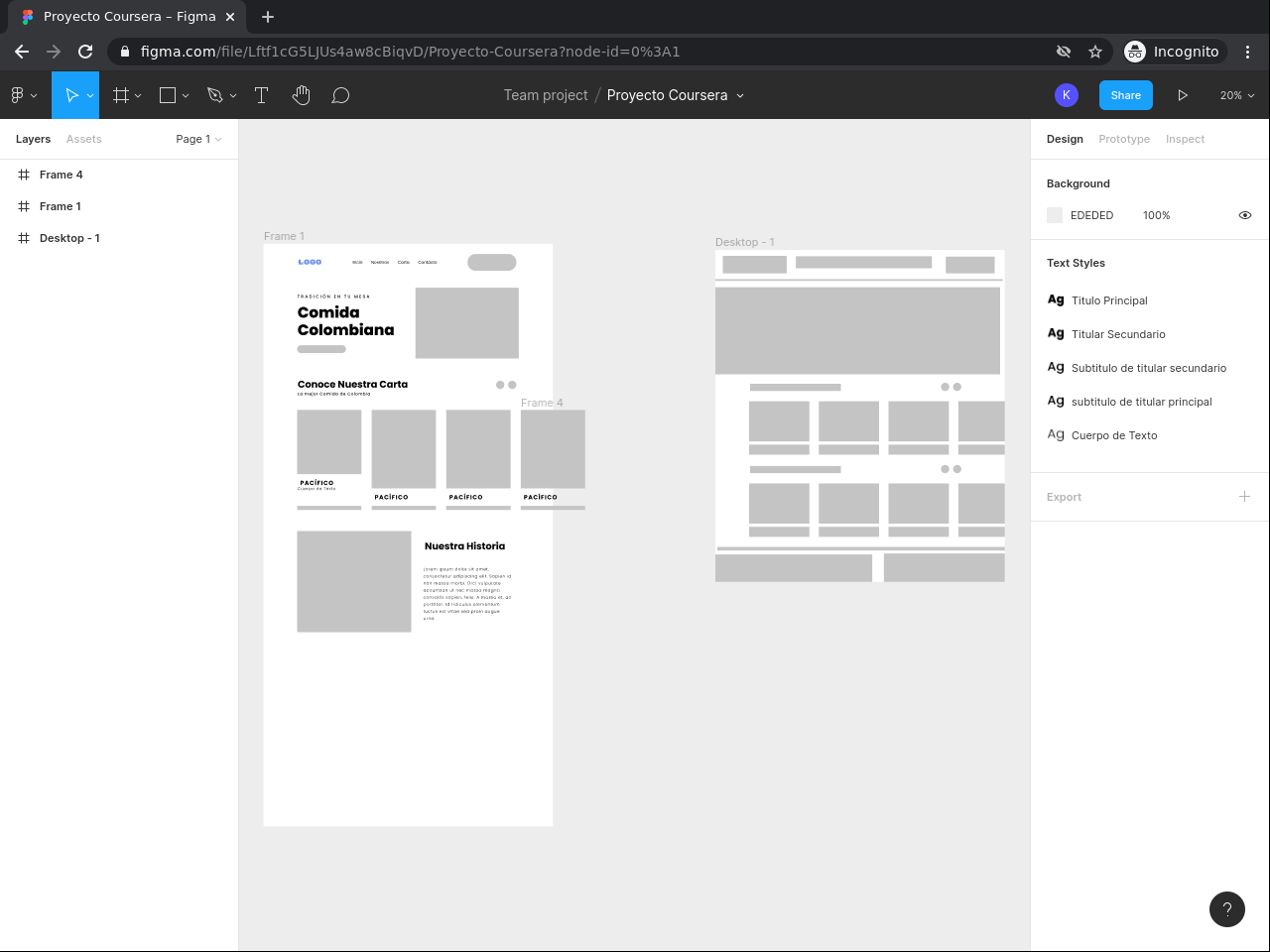Switch to the Assets tab
Image resolution: width=1270 pixels, height=952 pixels.
point(83,139)
